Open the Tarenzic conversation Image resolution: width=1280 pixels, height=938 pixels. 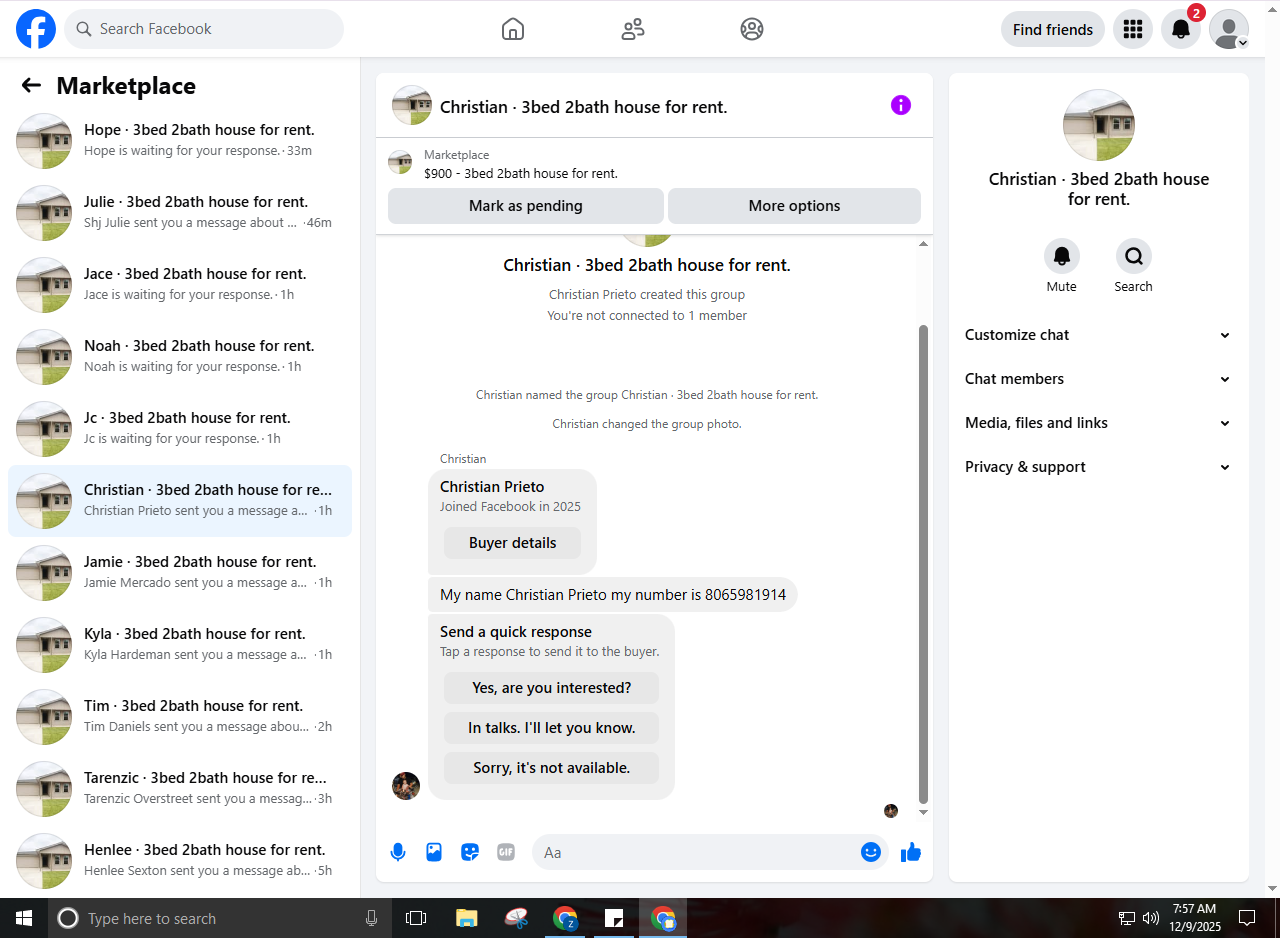(x=180, y=789)
